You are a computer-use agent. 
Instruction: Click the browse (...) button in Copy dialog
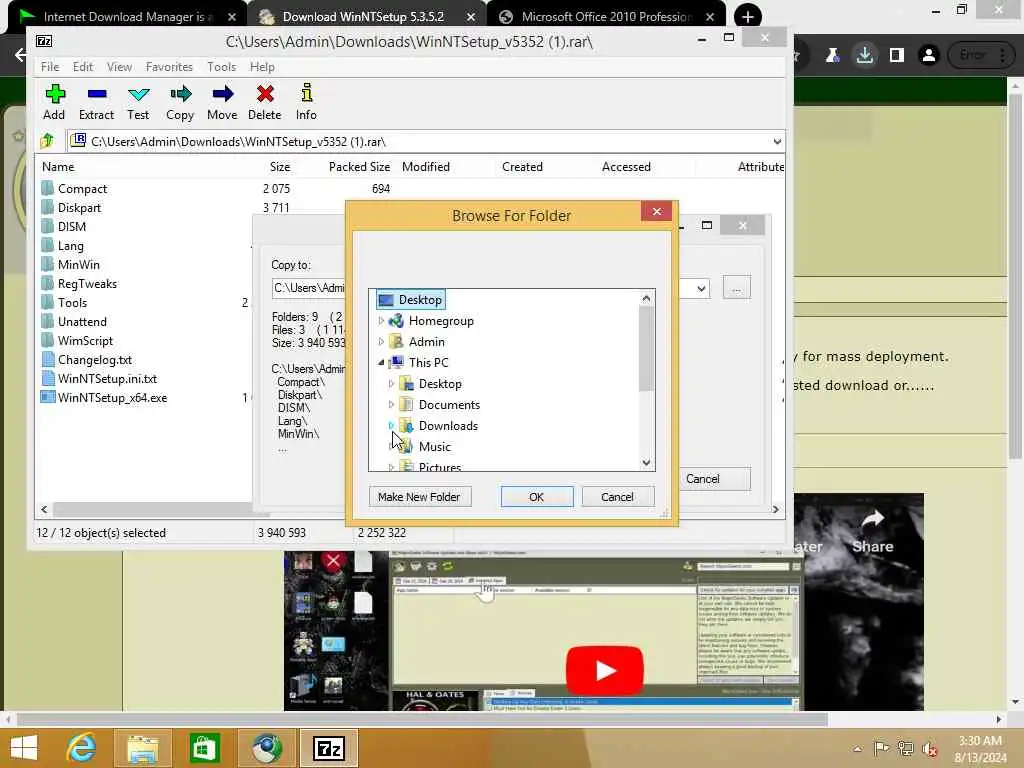pyautogui.click(x=737, y=288)
